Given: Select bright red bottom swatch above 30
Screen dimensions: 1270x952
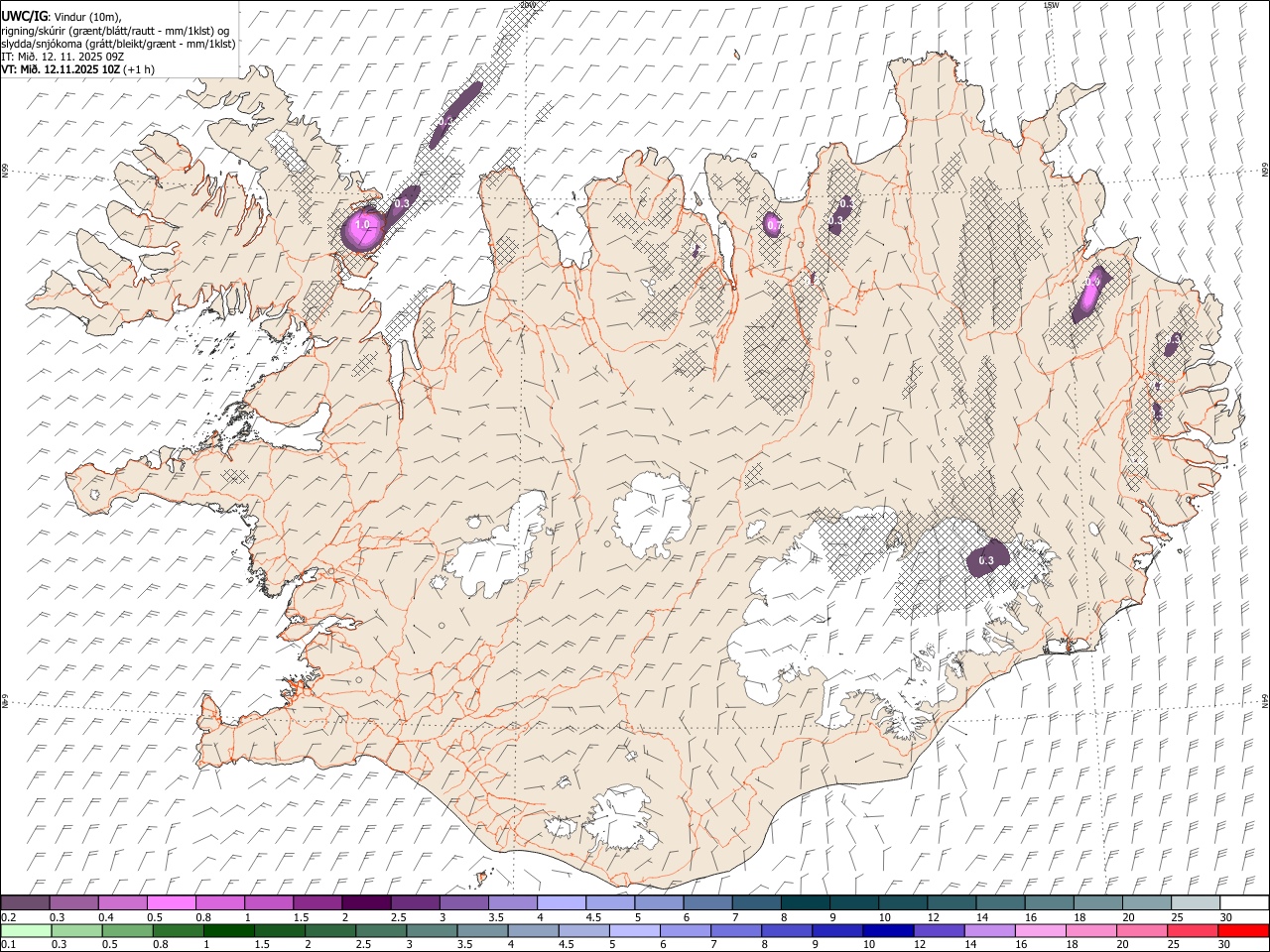Looking at the screenshot, I should click(x=1243, y=930).
